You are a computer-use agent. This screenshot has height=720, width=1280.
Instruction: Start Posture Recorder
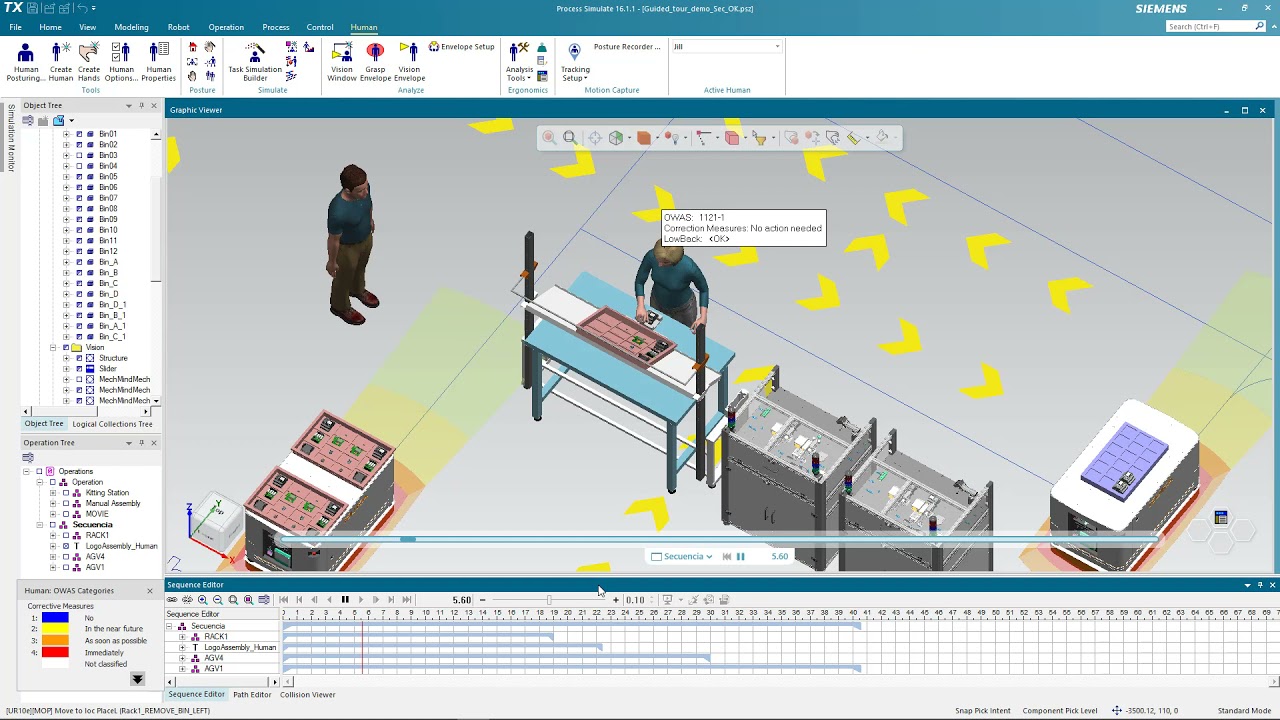(x=627, y=47)
